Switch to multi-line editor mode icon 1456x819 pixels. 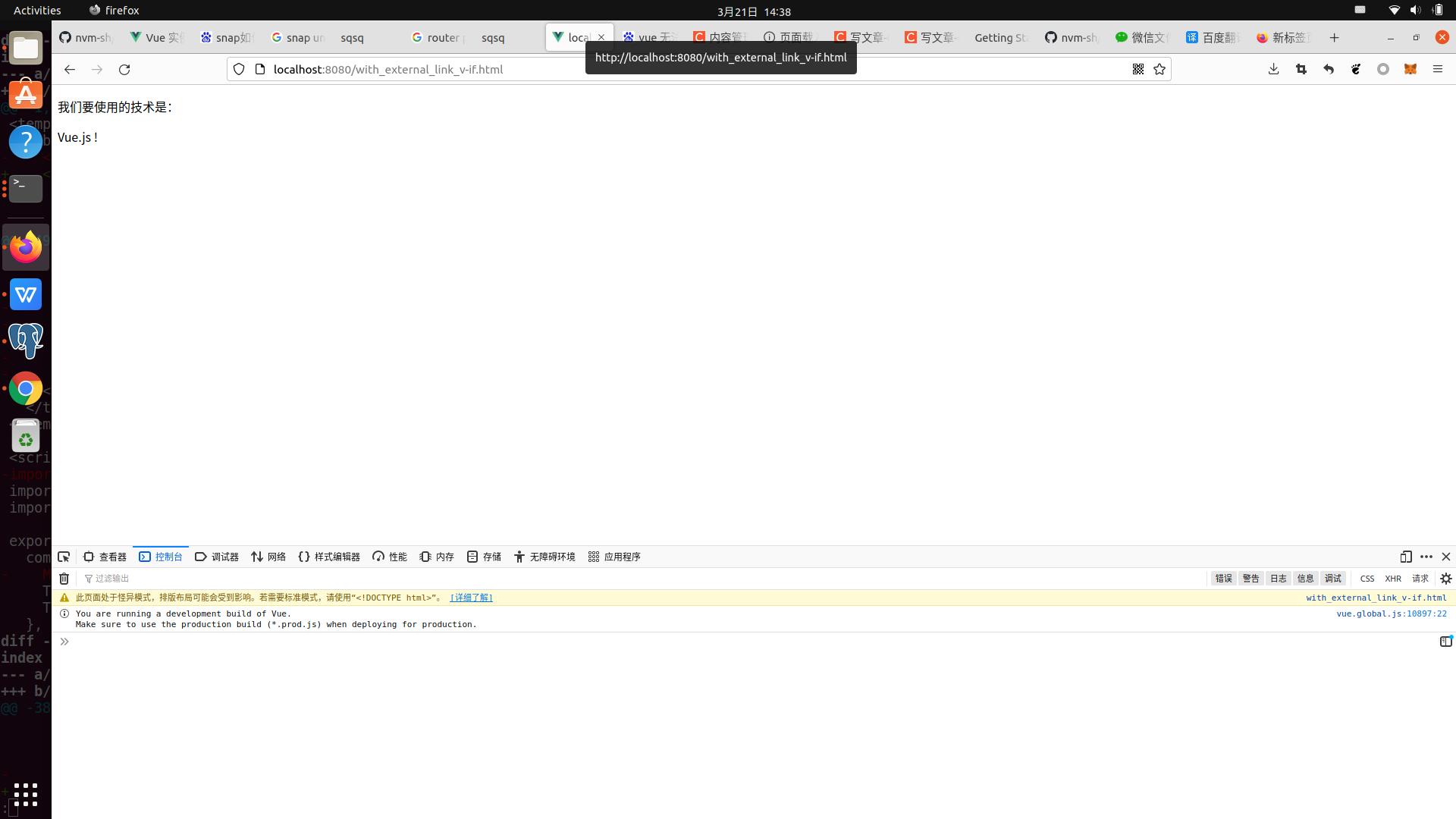[1446, 642]
